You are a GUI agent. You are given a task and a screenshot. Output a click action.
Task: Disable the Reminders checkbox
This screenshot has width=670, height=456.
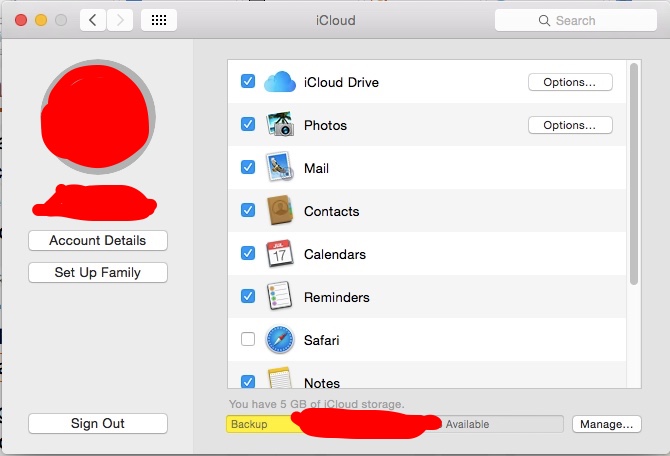(x=248, y=296)
